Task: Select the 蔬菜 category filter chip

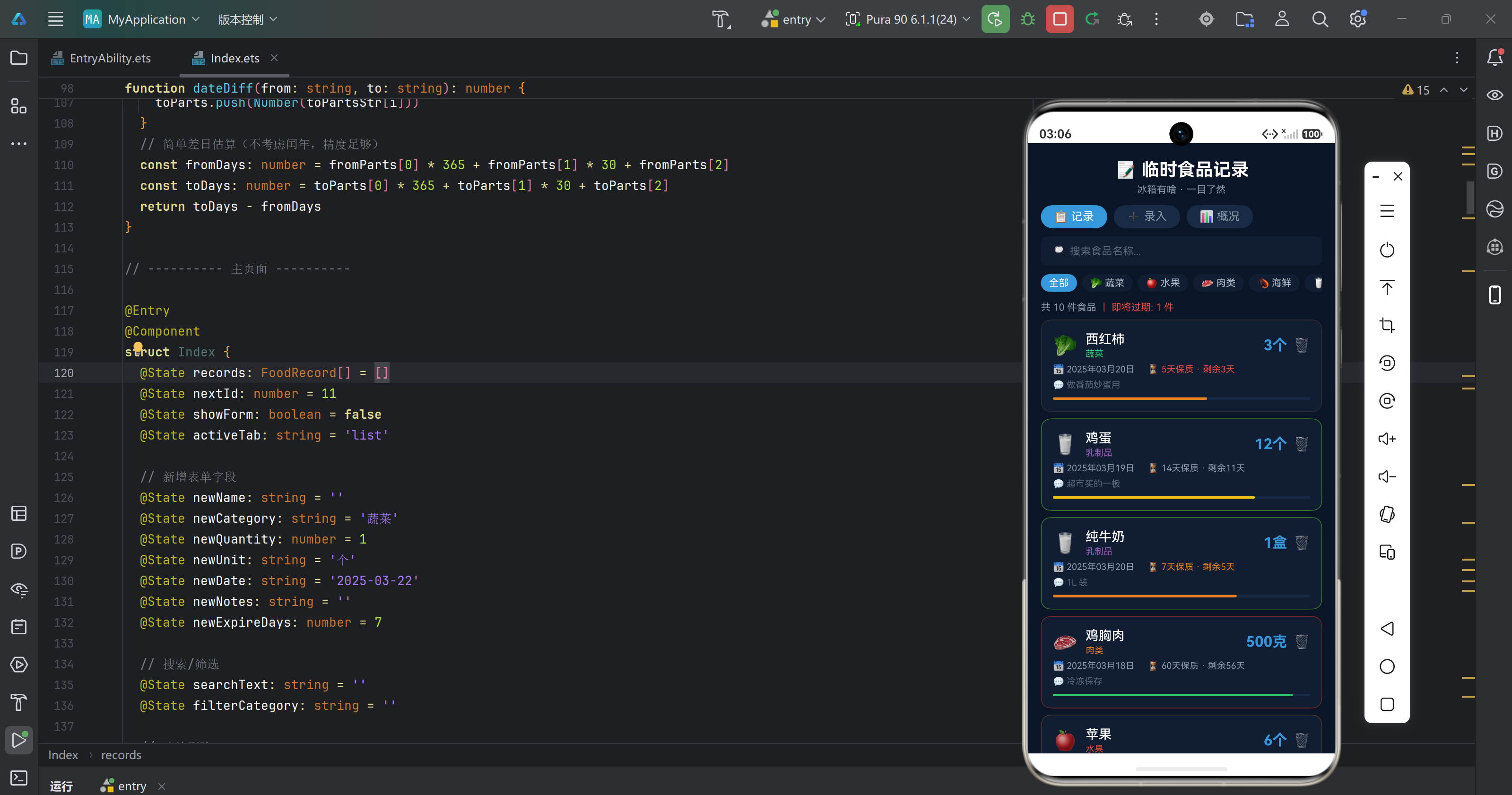Action: click(x=1107, y=283)
